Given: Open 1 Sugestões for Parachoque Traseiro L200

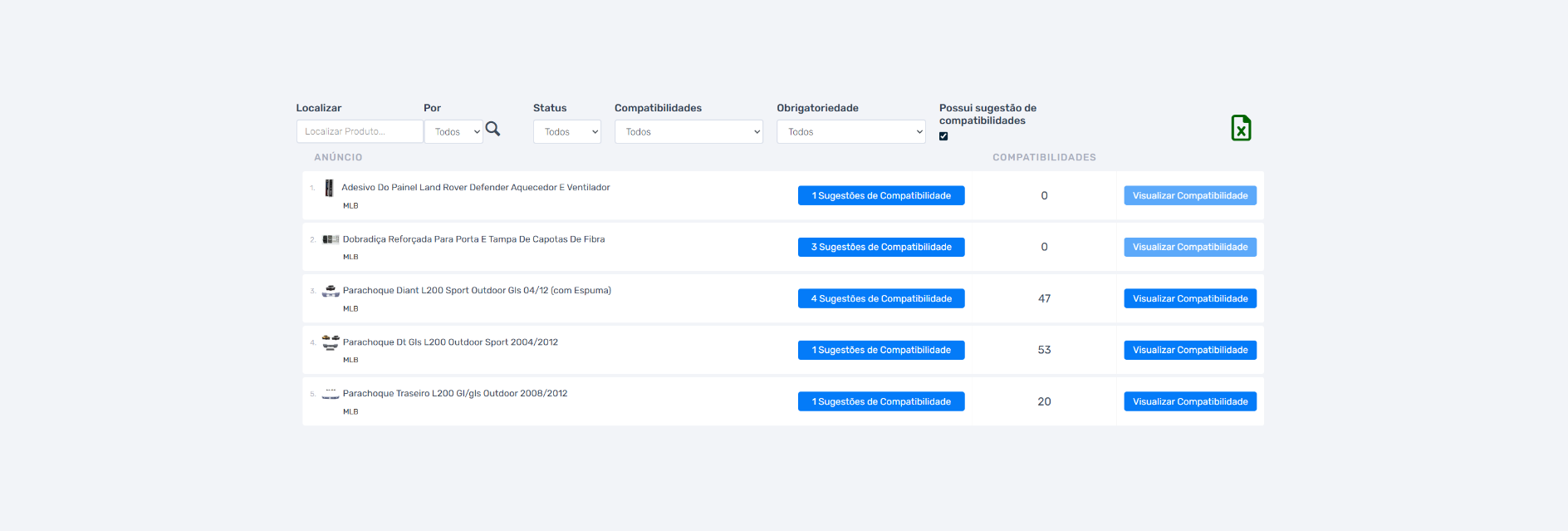Looking at the screenshot, I should pyautogui.click(x=880, y=401).
